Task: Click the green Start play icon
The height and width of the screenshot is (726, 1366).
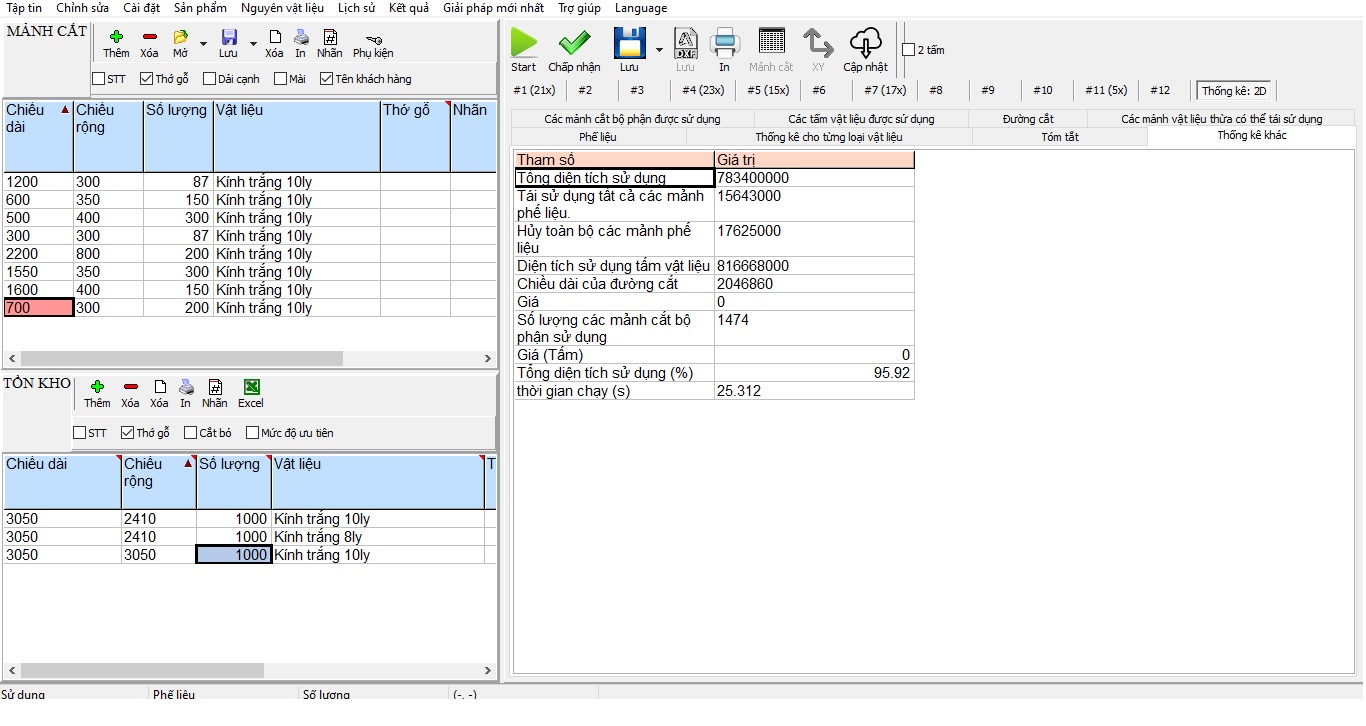Action: point(523,44)
